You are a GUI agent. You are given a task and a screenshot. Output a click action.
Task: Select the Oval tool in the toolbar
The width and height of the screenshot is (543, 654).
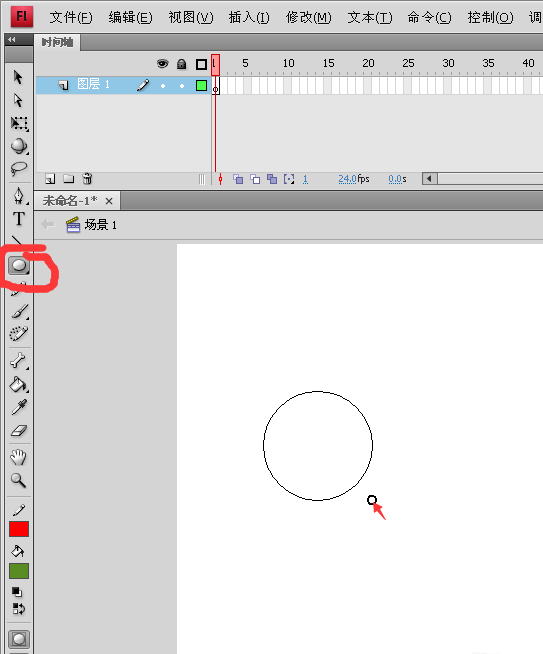click(x=19, y=265)
